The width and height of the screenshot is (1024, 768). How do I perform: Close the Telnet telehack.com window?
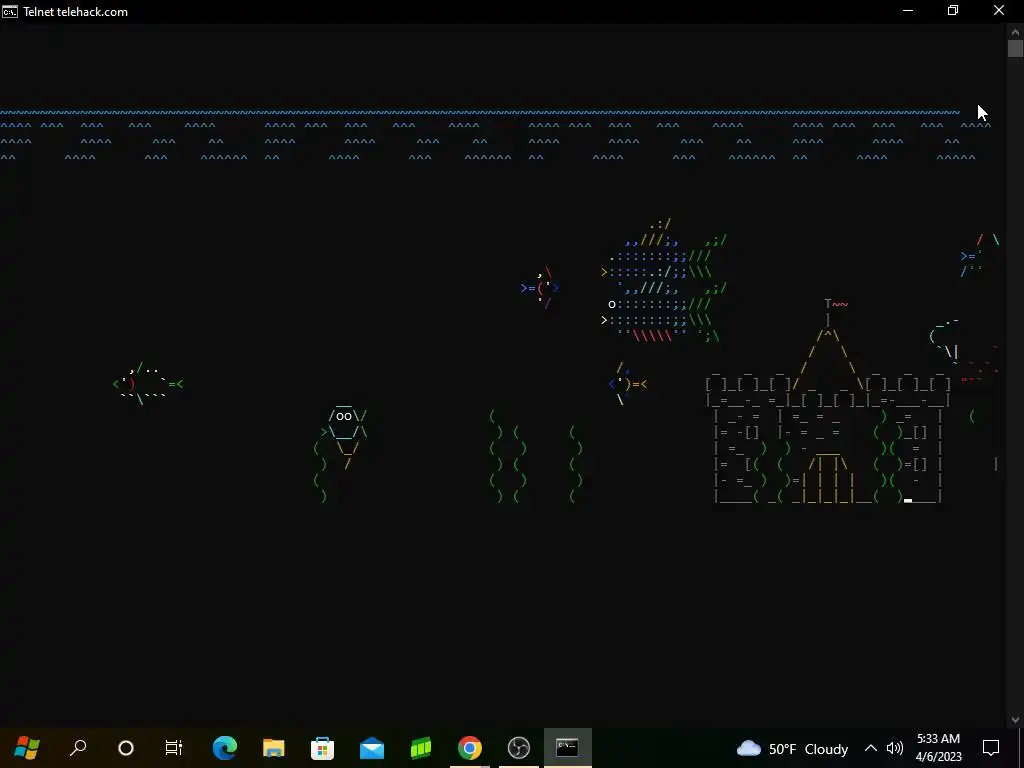pyautogui.click(x=999, y=11)
